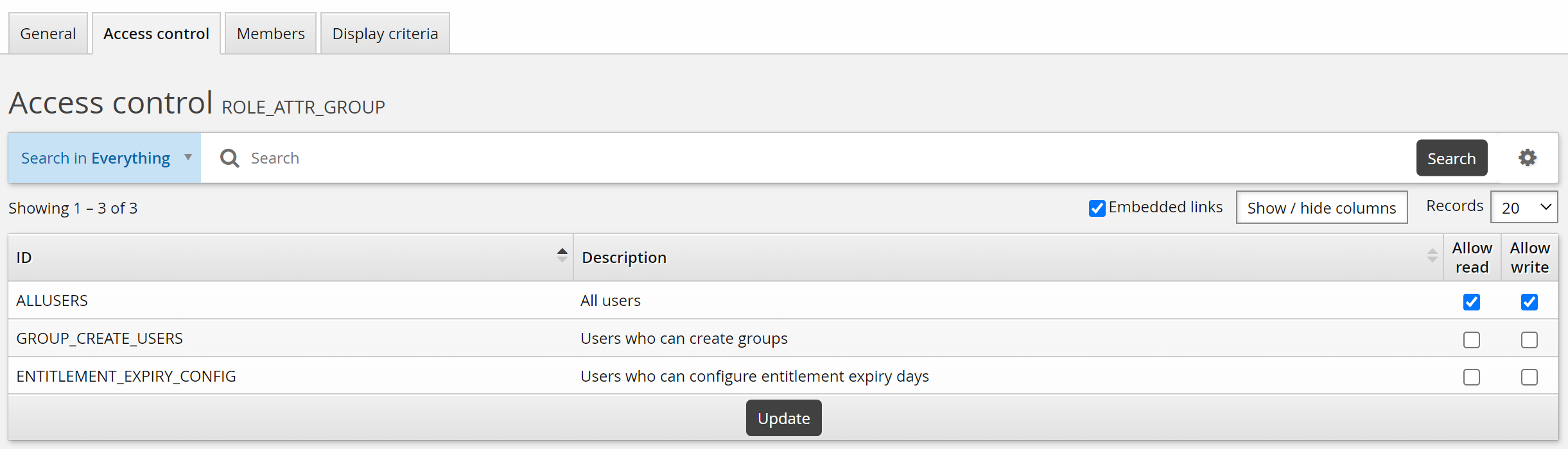Open the Records per page dropdown
The width and height of the screenshot is (1568, 449).
(1524, 208)
